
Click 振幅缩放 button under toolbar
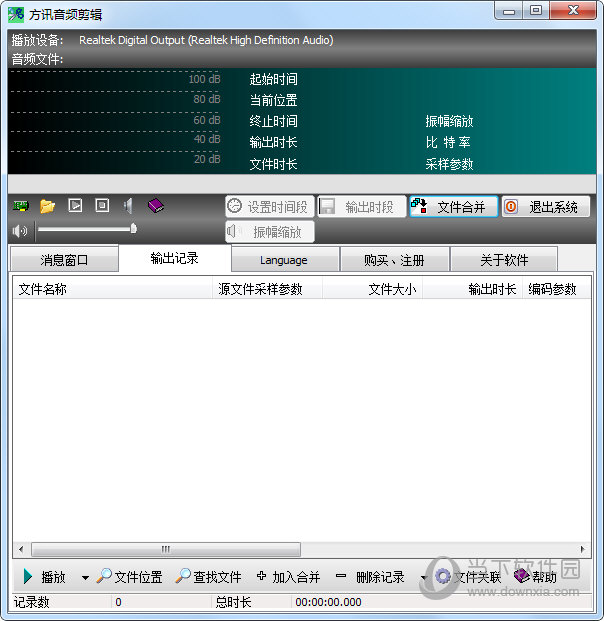[x=270, y=231]
